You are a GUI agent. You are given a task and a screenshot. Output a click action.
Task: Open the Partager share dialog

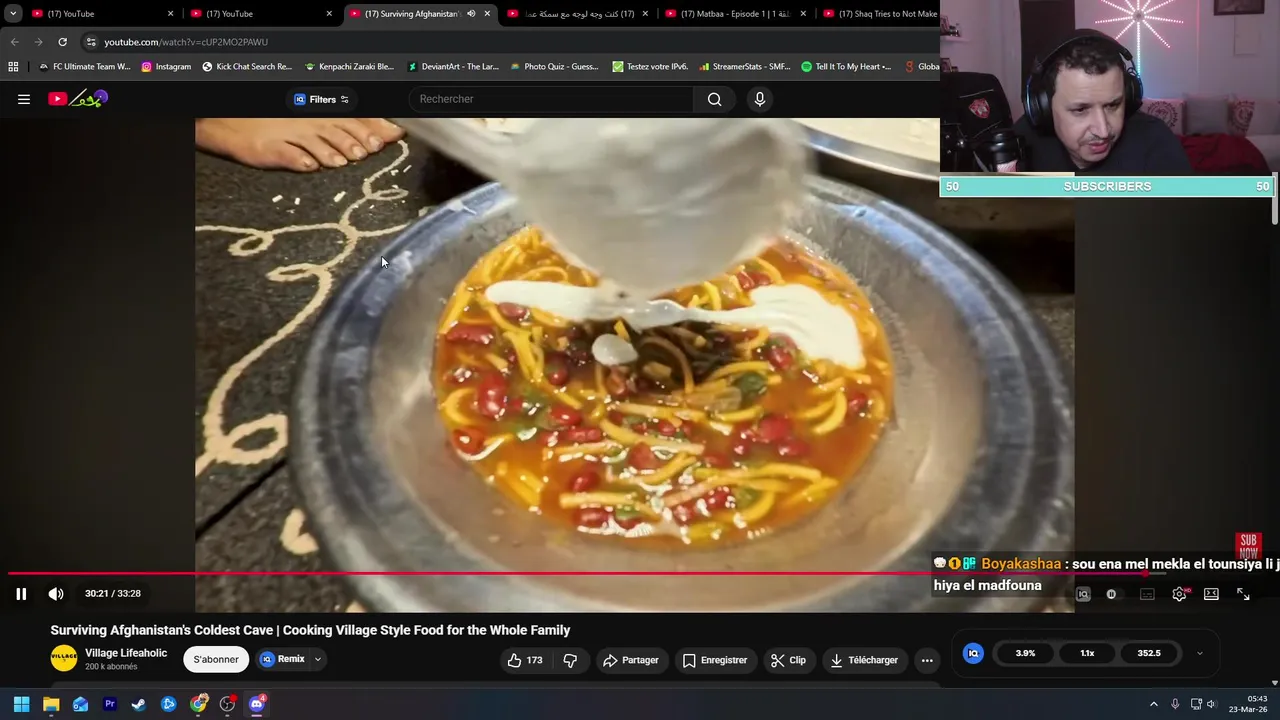(x=631, y=660)
